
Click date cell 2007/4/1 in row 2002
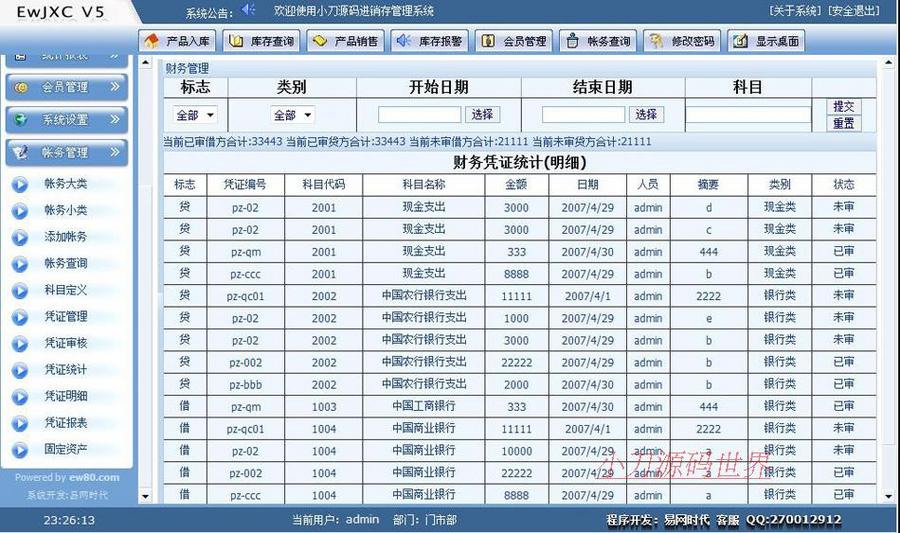pos(588,296)
